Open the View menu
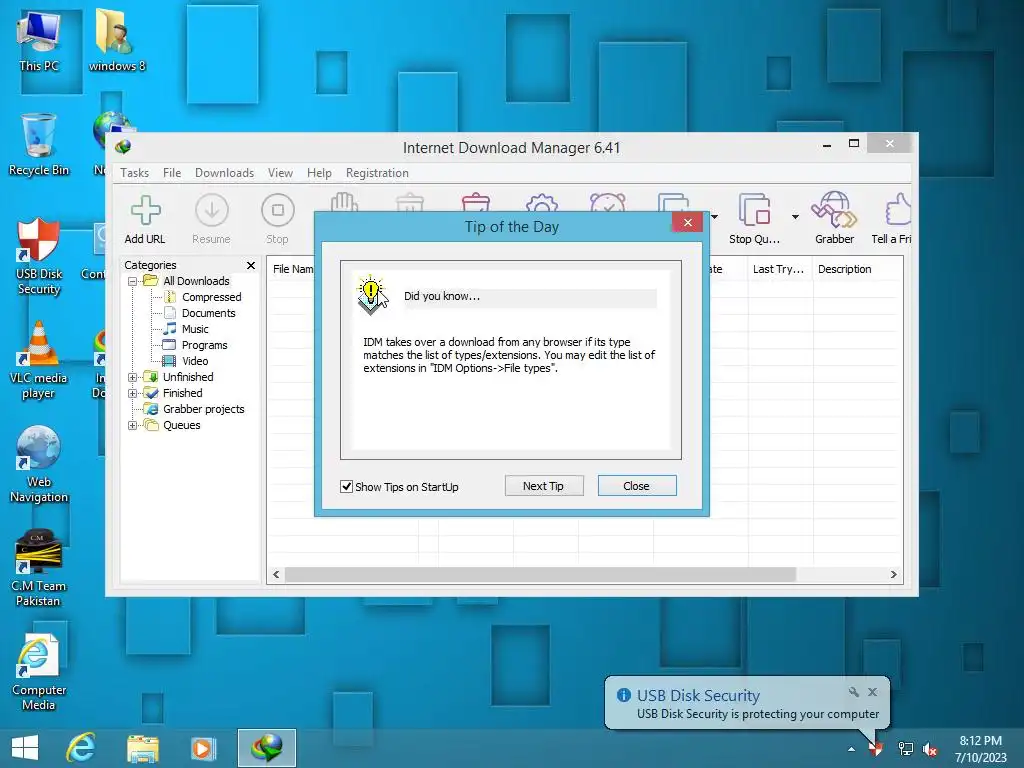This screenshot has height=768, width=1024. tap(280, 173)
